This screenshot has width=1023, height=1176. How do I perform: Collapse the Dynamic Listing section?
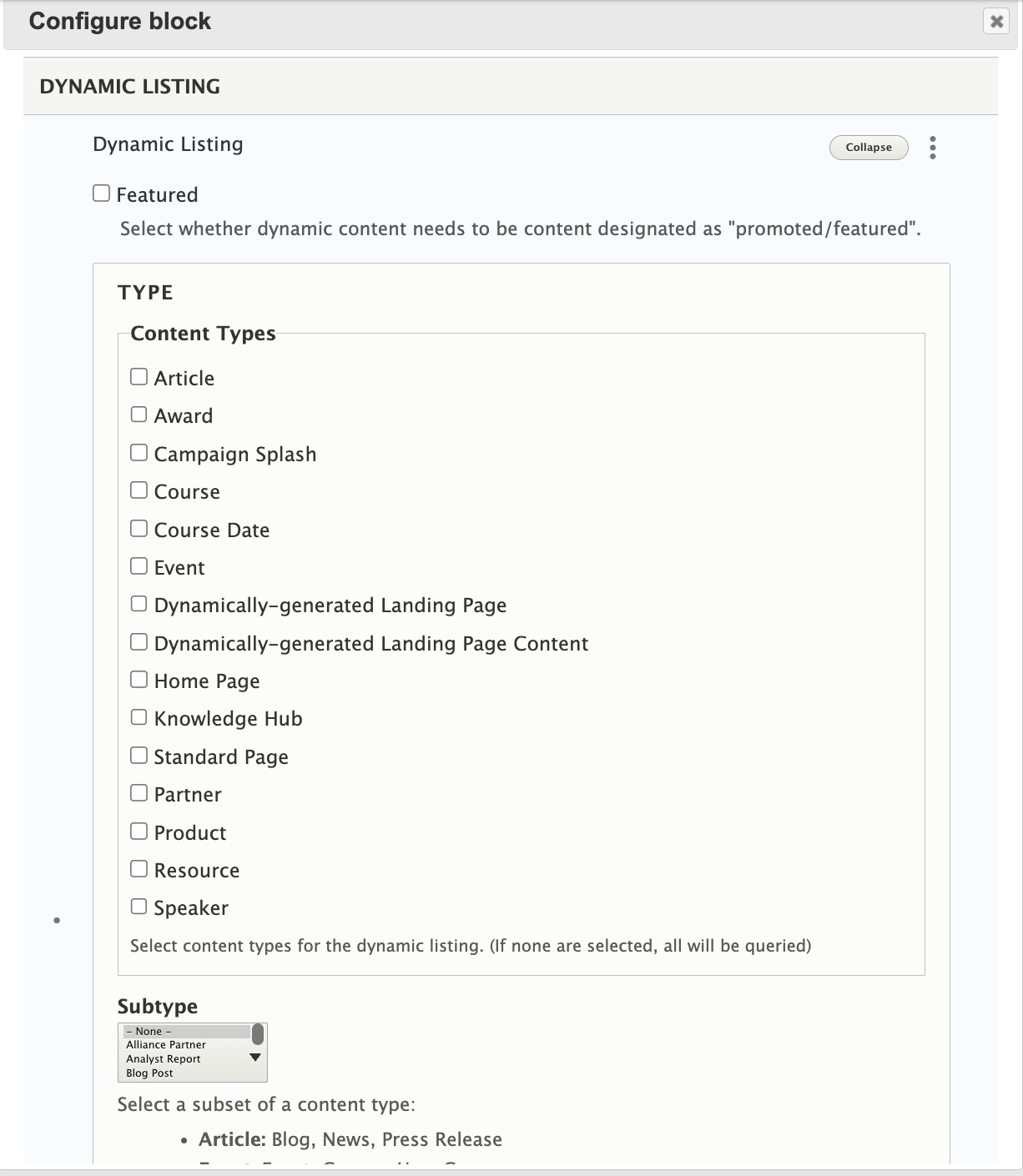click(868, 147)
